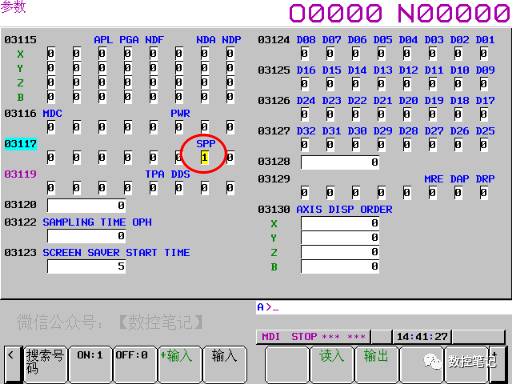Click the 读入 softkey

point(331,364)
